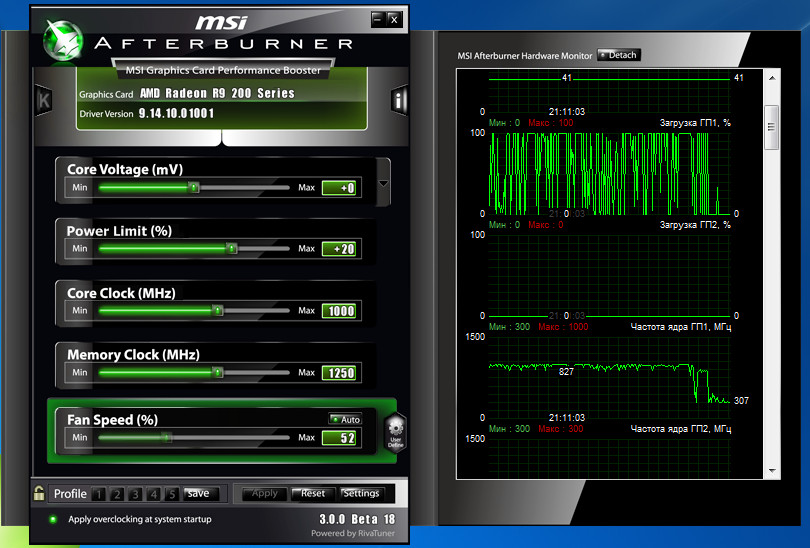Viewport: 810px width, 548px height.
Task: Select profile slot 3
Action: (135, 494)
